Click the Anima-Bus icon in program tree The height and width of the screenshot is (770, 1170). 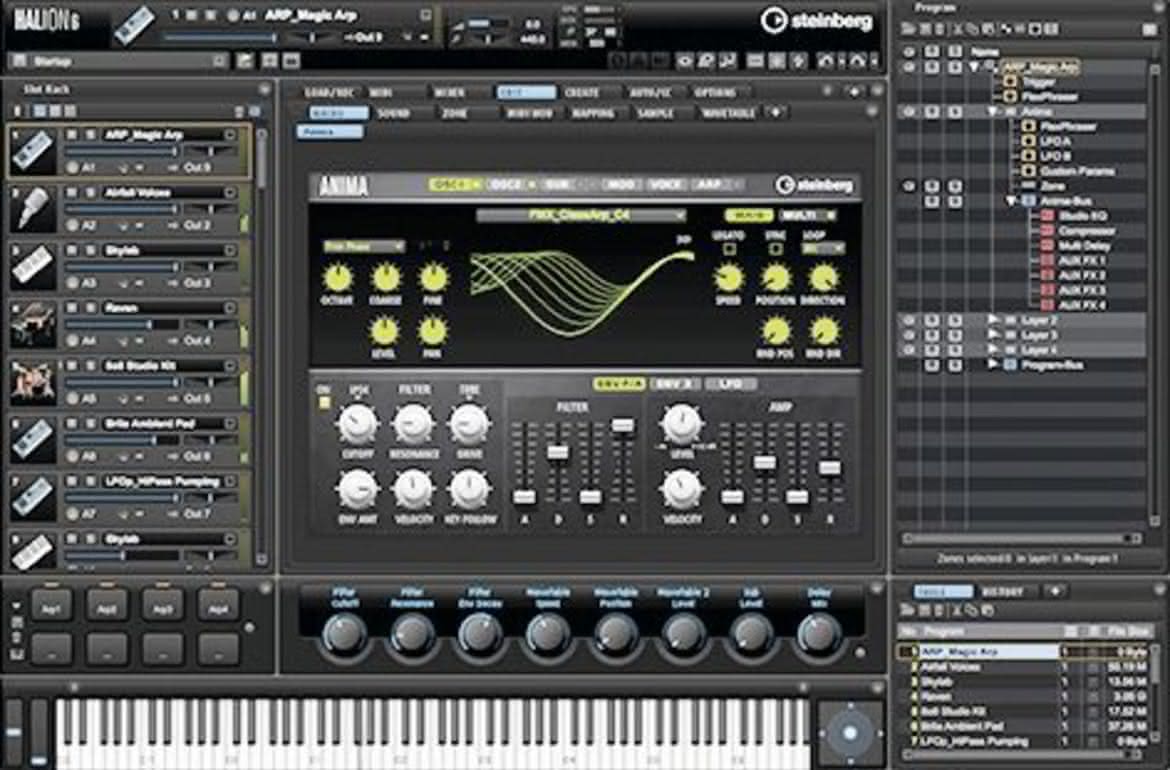tap(1027, 201)
